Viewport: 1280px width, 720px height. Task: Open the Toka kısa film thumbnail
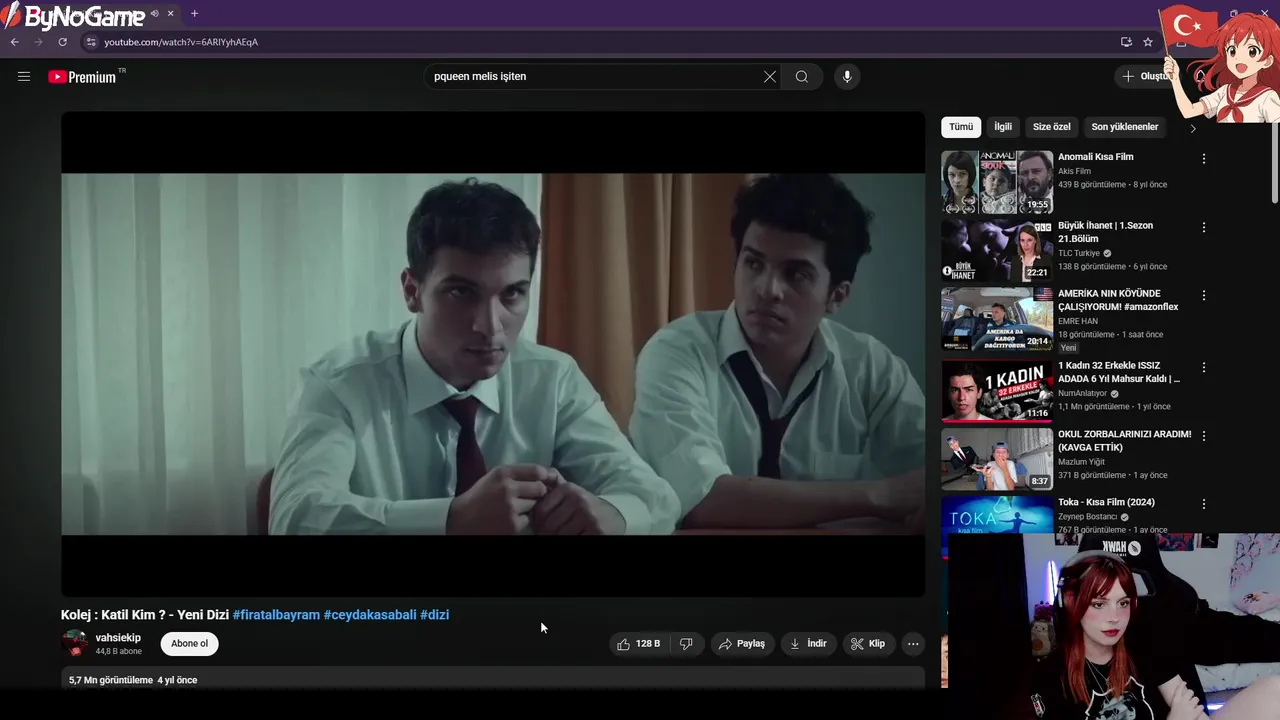pos(997,514)
